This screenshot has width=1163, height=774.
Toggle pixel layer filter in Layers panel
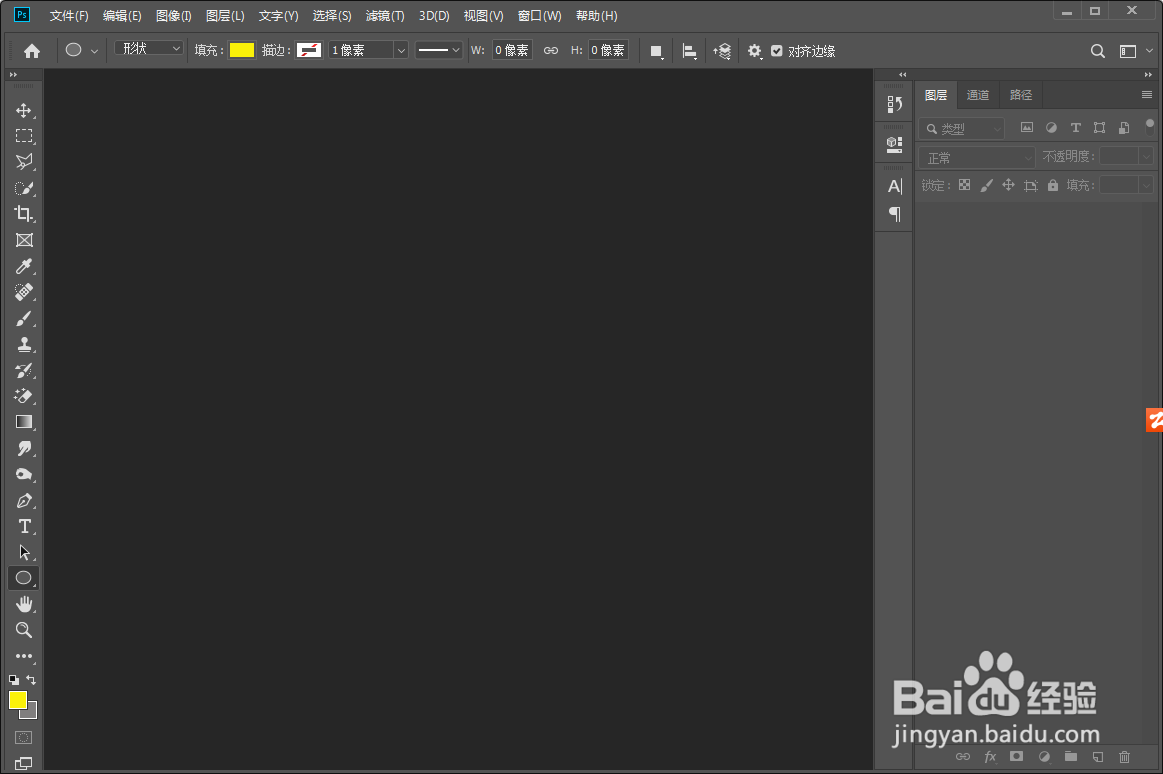[x=1027, y=128]
